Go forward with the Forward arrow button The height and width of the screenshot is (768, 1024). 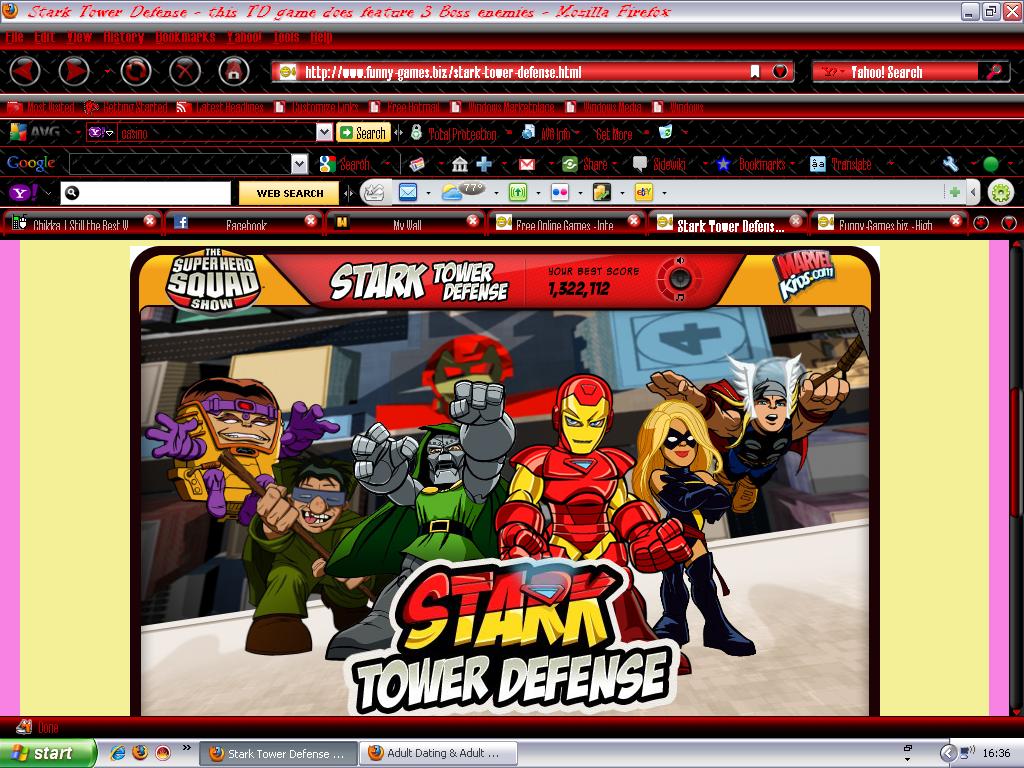click(74, 71)
